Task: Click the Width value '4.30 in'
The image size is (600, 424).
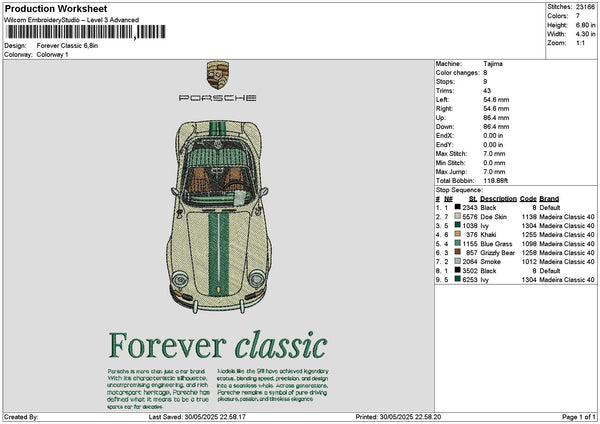Action: (585, 34)
